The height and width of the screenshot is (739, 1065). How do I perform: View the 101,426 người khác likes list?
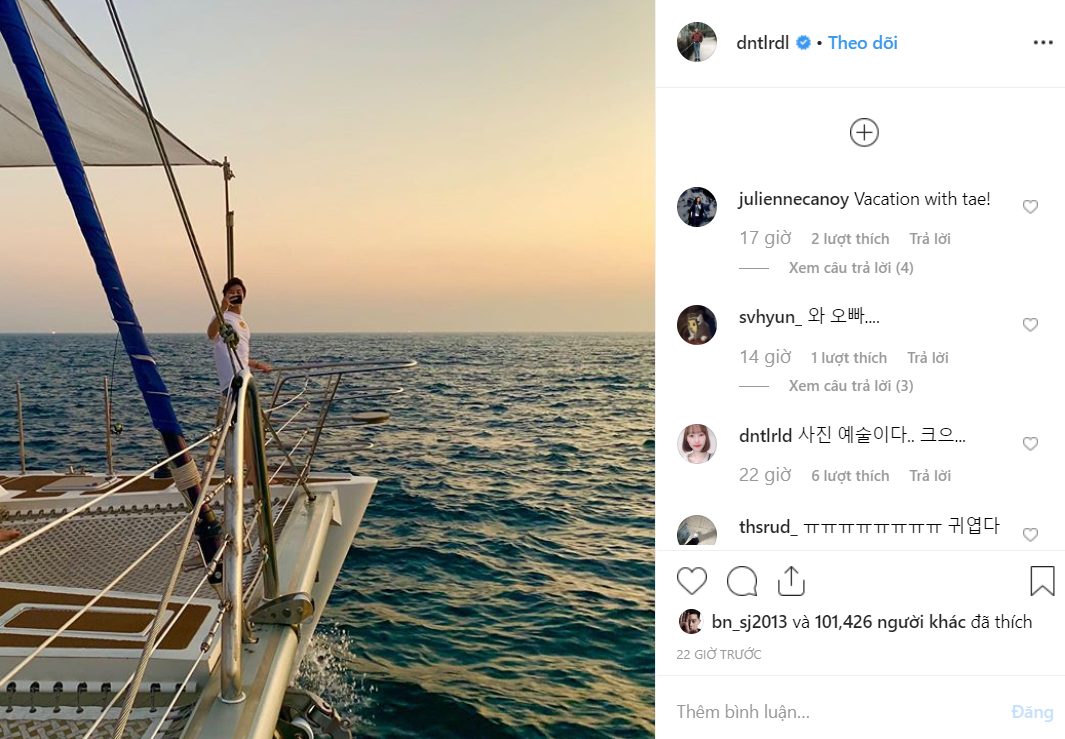point(890,622)
